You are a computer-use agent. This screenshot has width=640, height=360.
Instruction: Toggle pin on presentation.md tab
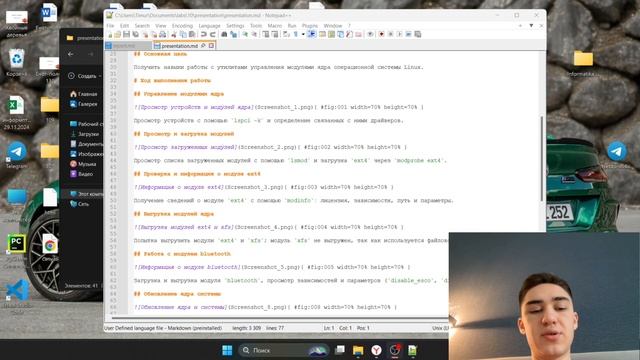tap(203, 46)
